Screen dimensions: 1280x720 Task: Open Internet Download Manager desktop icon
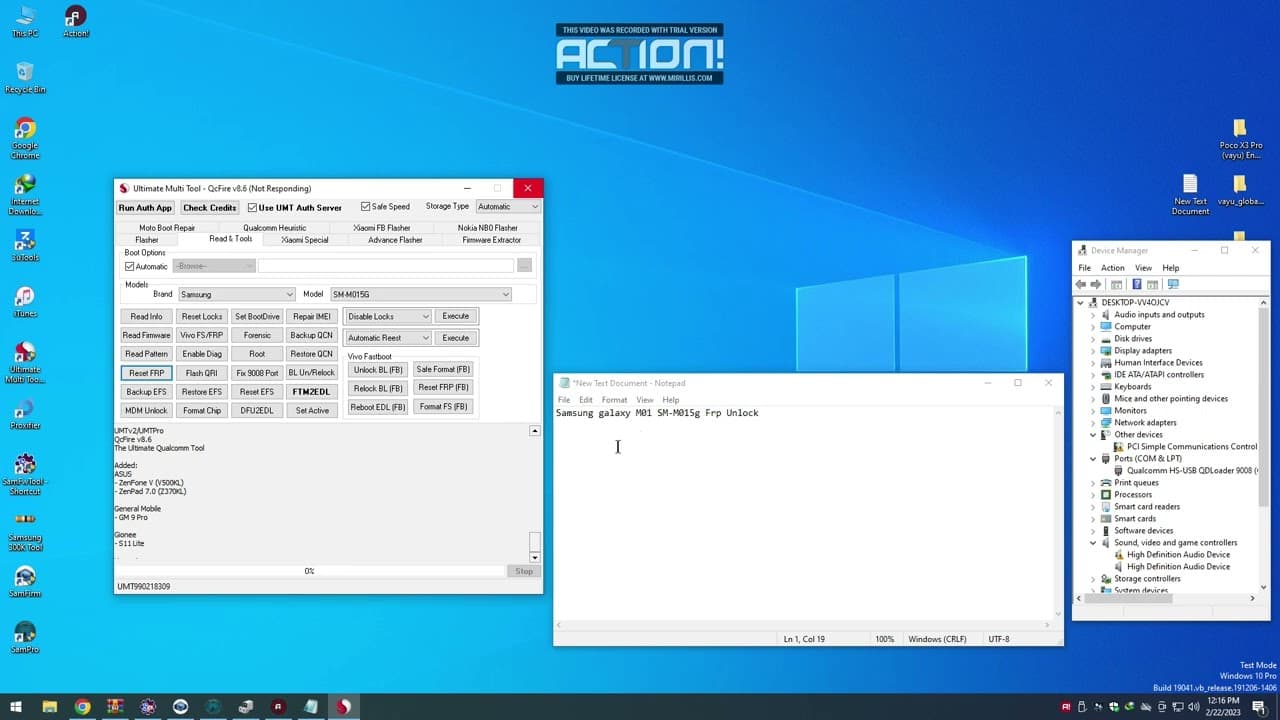coord(25,195)
